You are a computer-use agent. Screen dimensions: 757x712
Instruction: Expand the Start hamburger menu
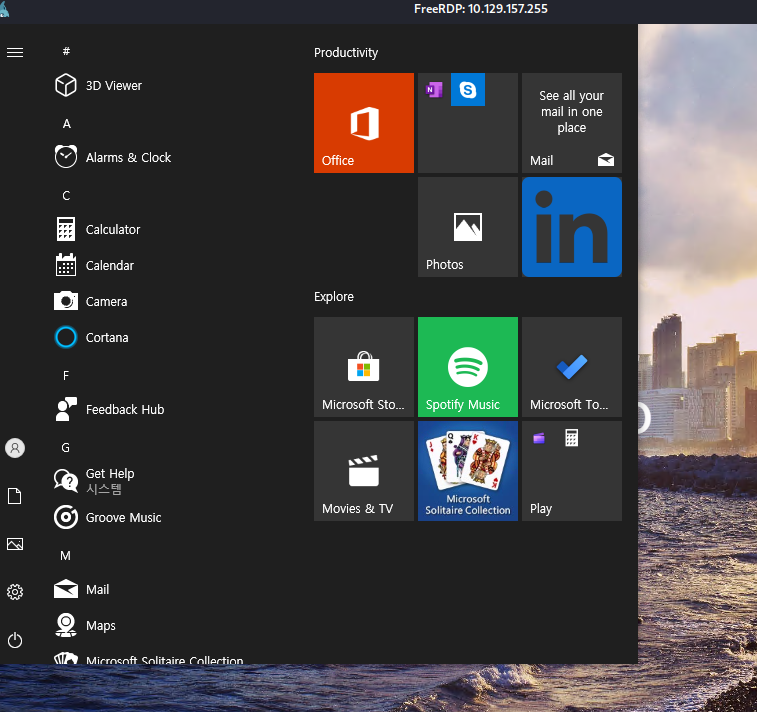point(15,52)
